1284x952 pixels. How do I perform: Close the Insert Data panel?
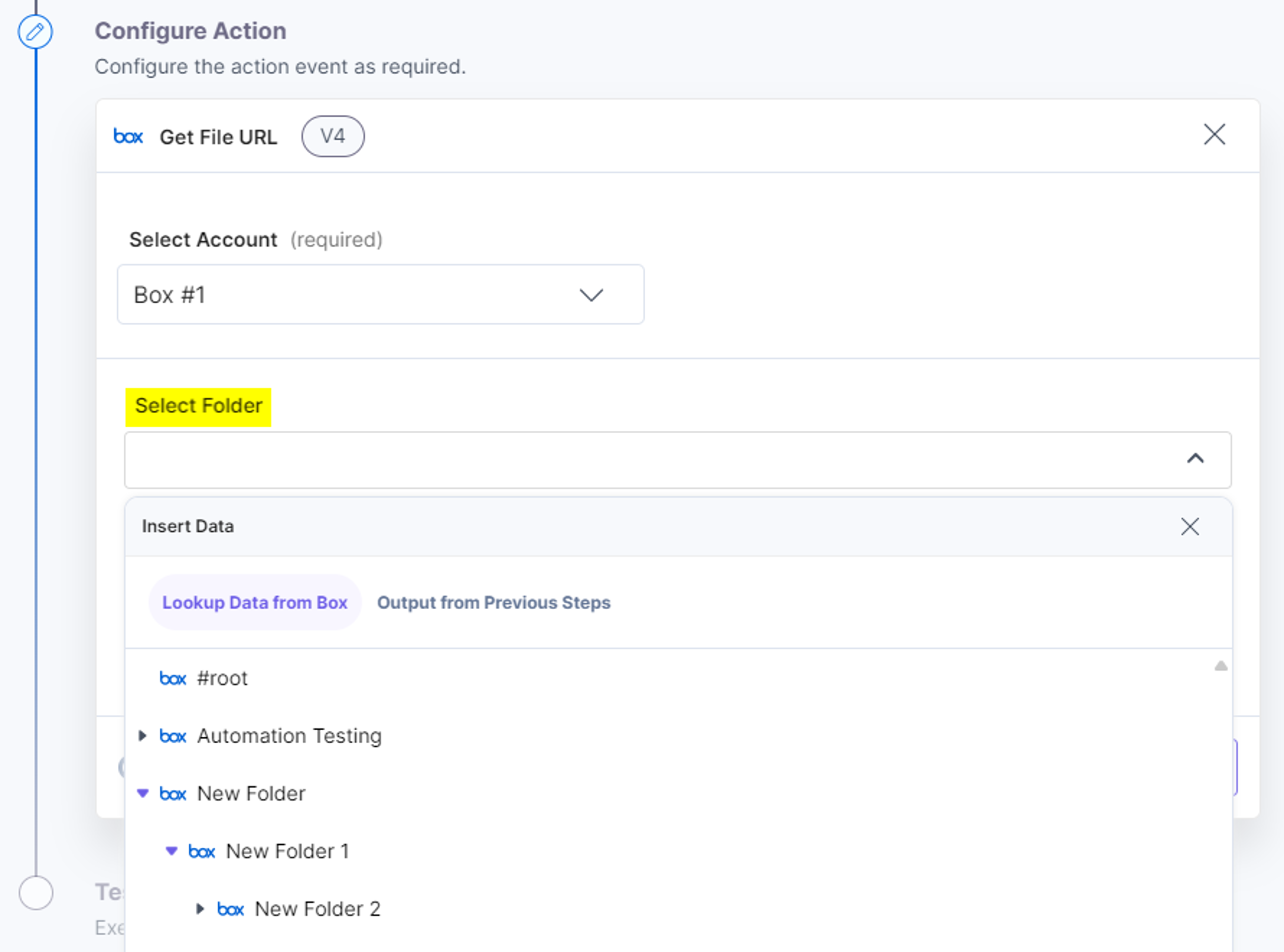1189,526
